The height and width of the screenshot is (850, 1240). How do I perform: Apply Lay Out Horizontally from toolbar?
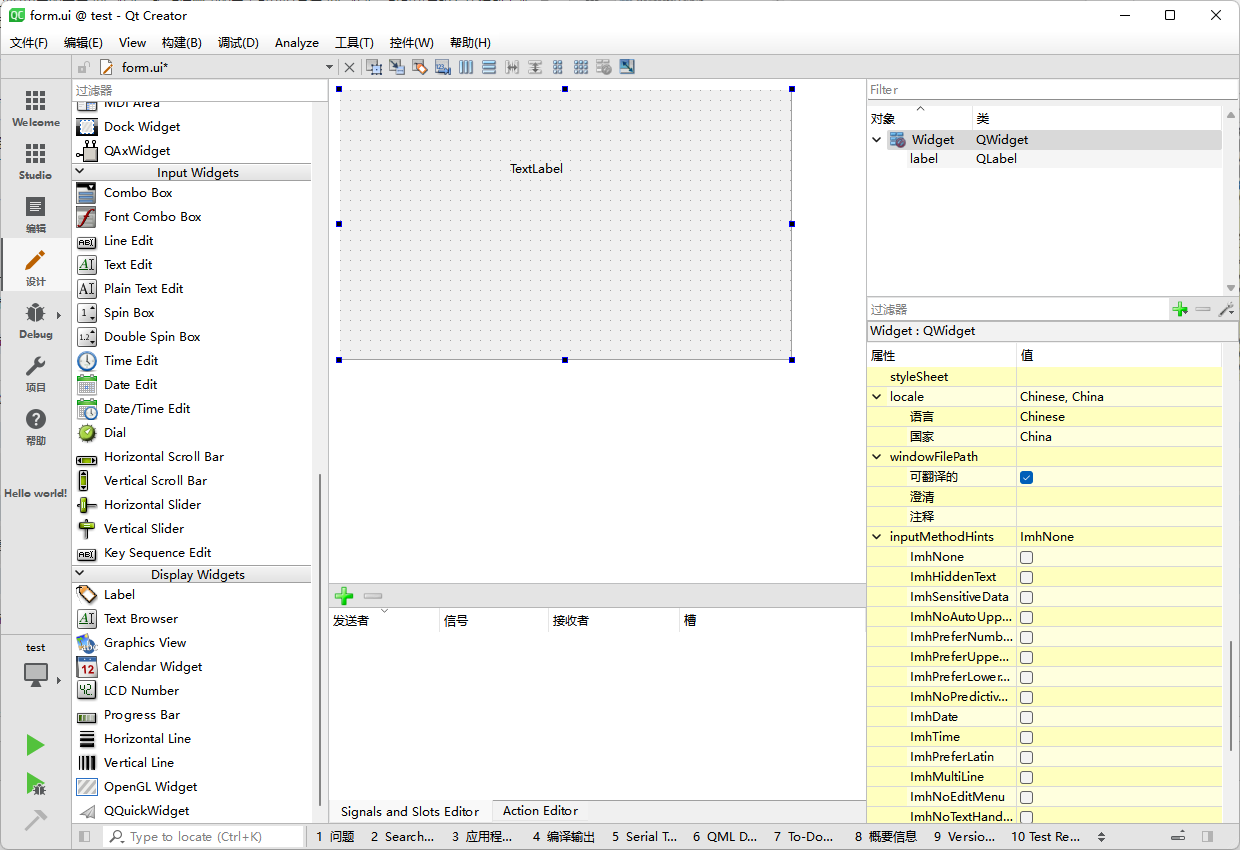(466, 67)
